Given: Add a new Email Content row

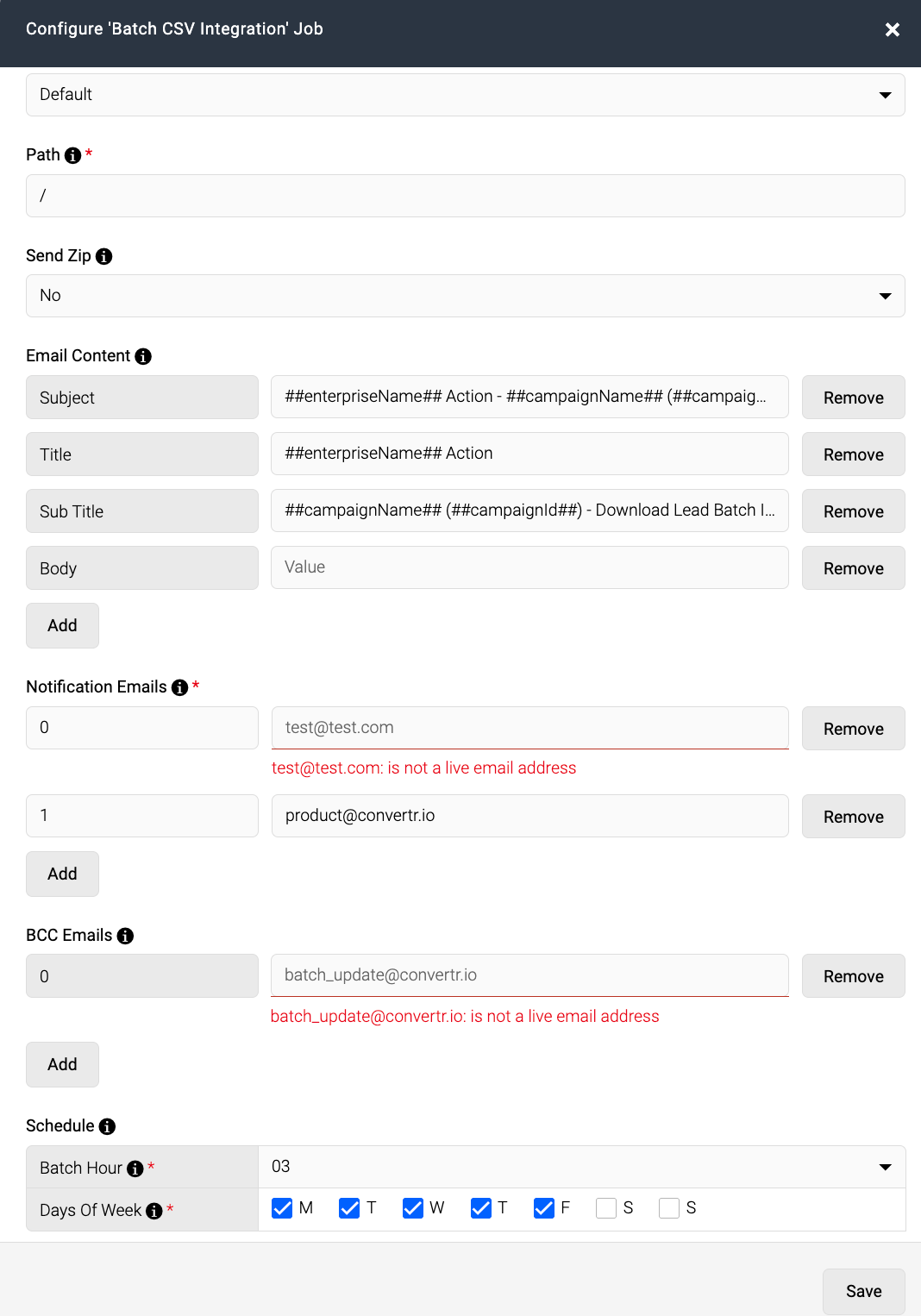Looking at the screenshot, I should click(x=62, y=625).
